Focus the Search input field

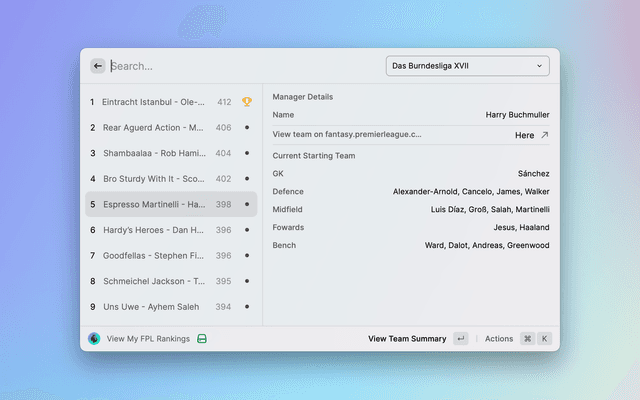[x=240, y=66]
